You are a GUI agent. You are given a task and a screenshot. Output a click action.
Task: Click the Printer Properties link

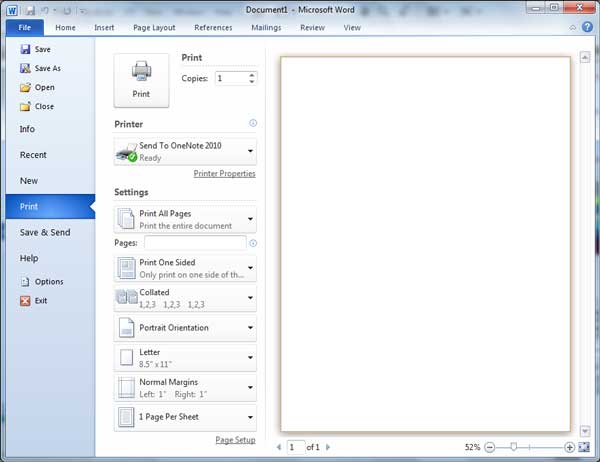pyautogui.click(x=224, y=174)
